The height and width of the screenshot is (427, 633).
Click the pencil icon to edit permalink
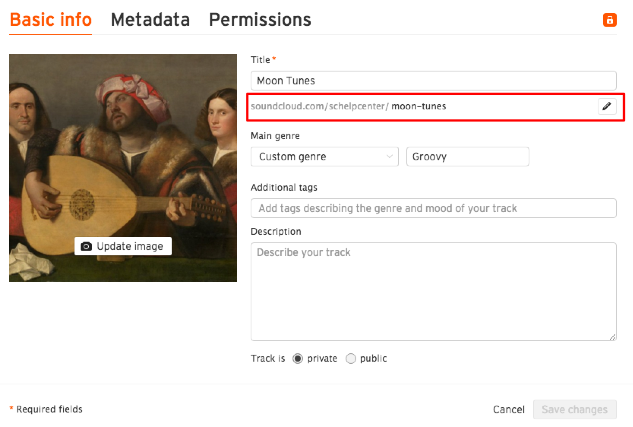tap(607, 107)
